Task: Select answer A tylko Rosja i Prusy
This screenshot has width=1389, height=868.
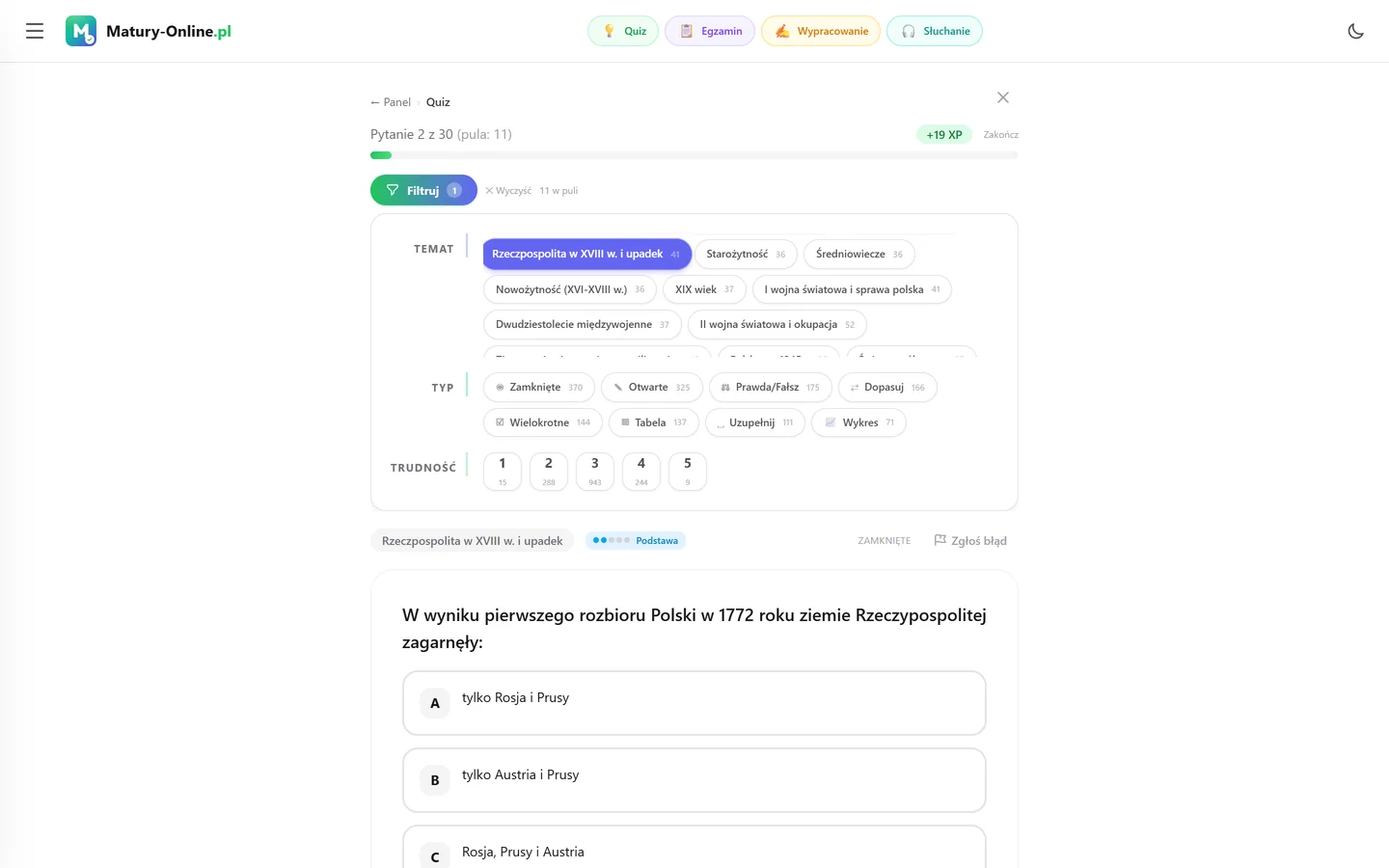Action: pyautogui.click(x=694, y=703)
